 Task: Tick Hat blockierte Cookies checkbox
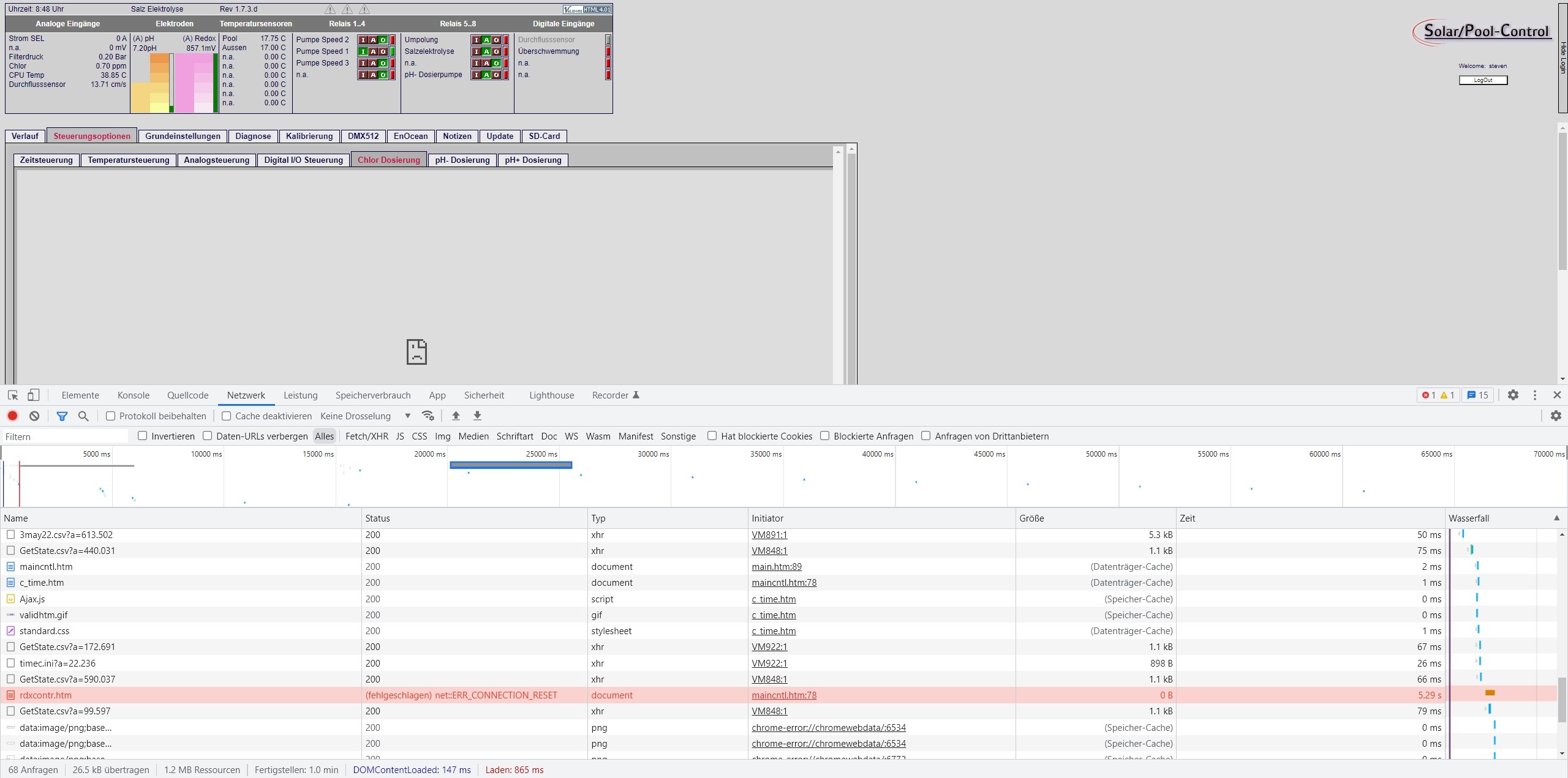pos(712,436)
